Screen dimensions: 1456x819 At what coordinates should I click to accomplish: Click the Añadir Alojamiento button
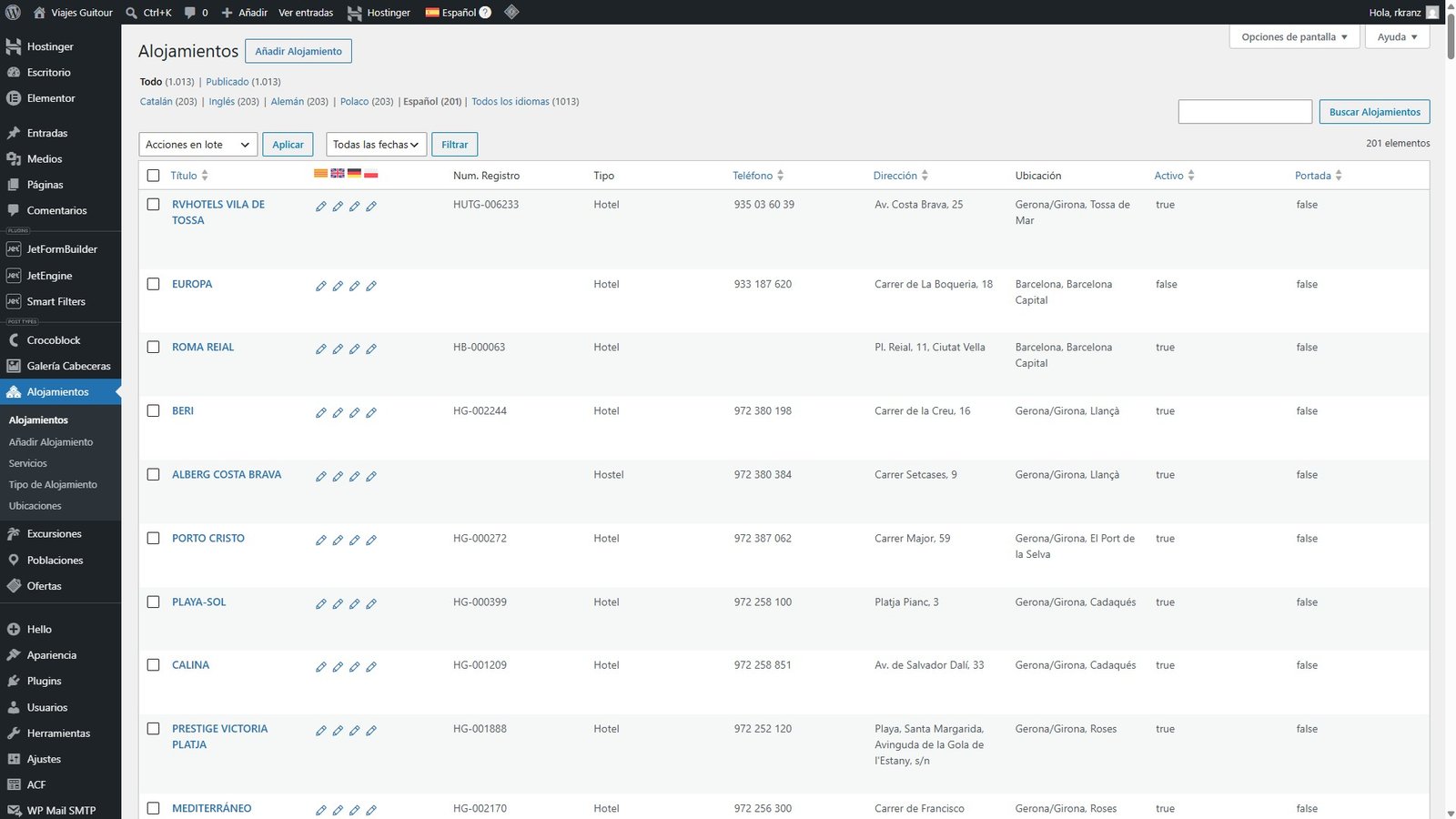click(x=298, y=51)
